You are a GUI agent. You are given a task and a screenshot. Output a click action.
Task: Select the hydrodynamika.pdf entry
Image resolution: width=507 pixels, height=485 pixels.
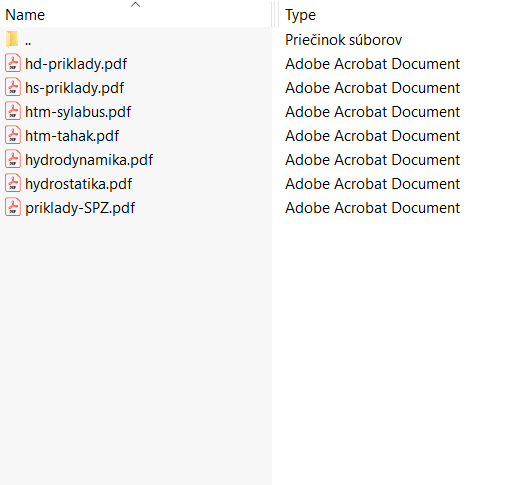(x=89, y=160)
